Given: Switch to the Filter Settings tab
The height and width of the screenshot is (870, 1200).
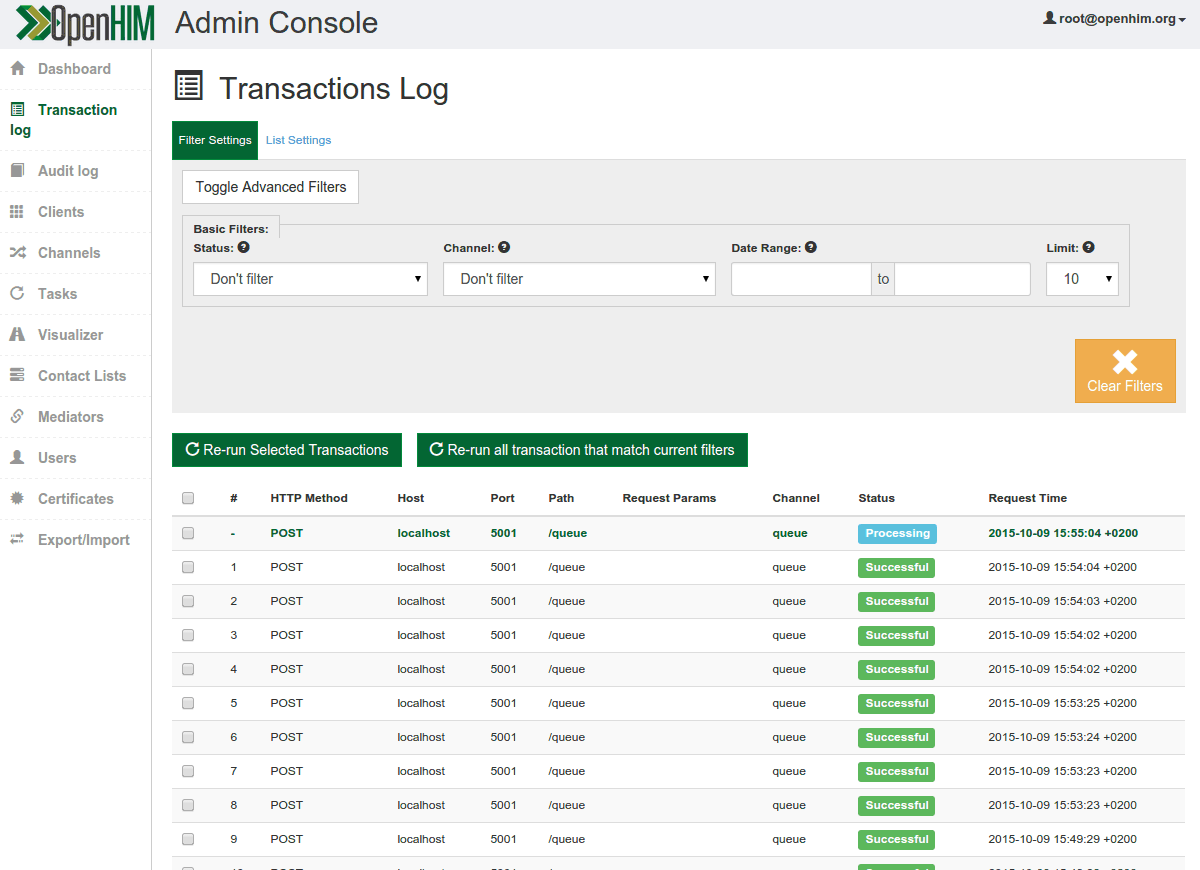Looking at the screenshot, I should 215,140.
